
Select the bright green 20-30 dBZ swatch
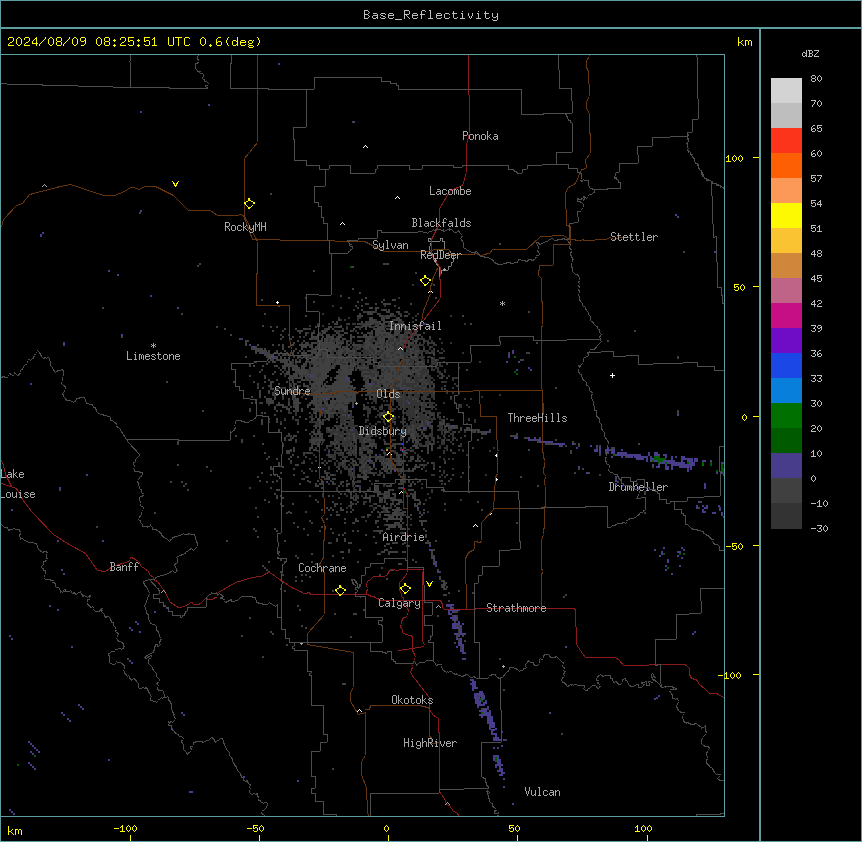coord(786,416)
